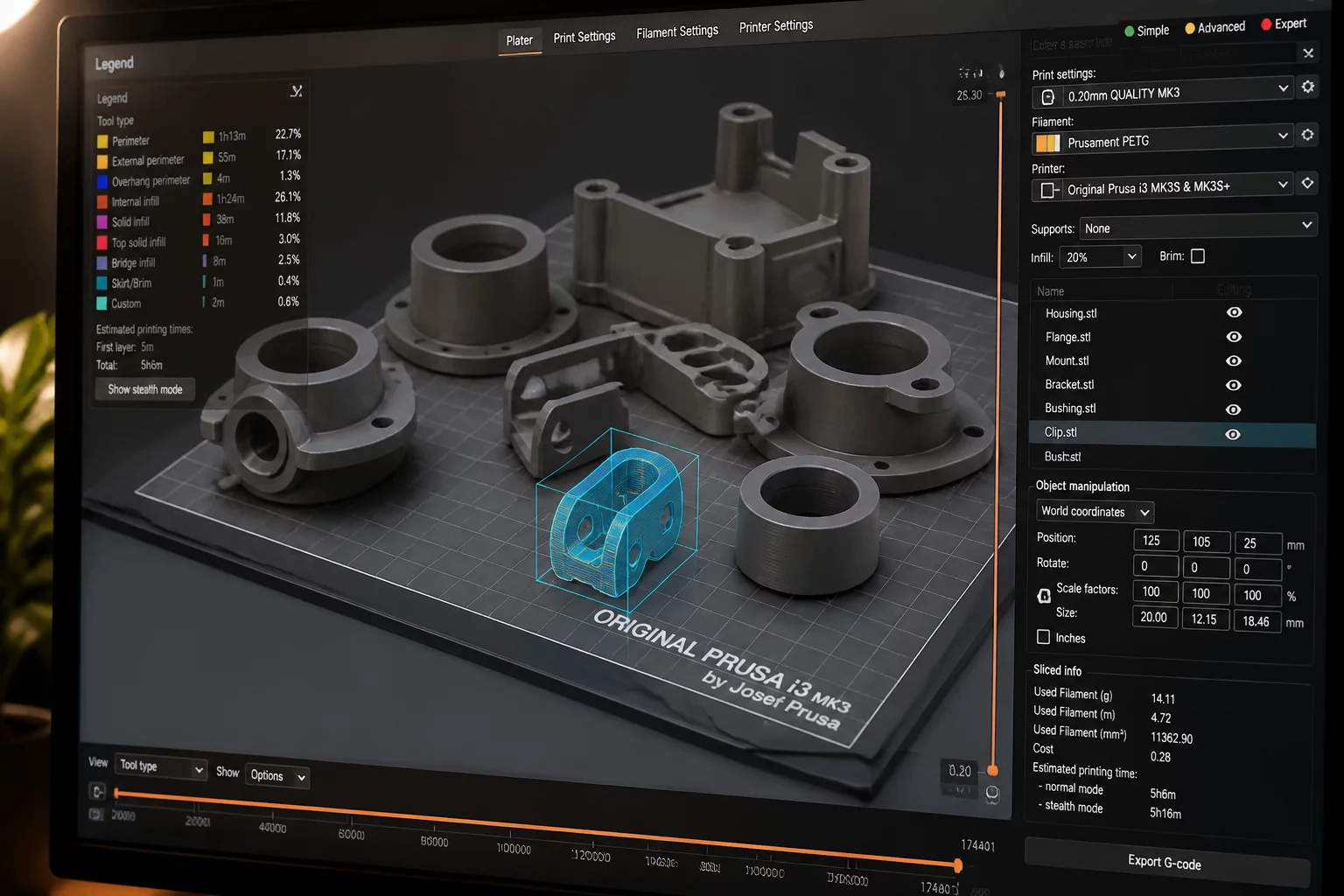1344x896 pixels.
Task: Click the Position X field showing 125
Action: click(1156, 541)
